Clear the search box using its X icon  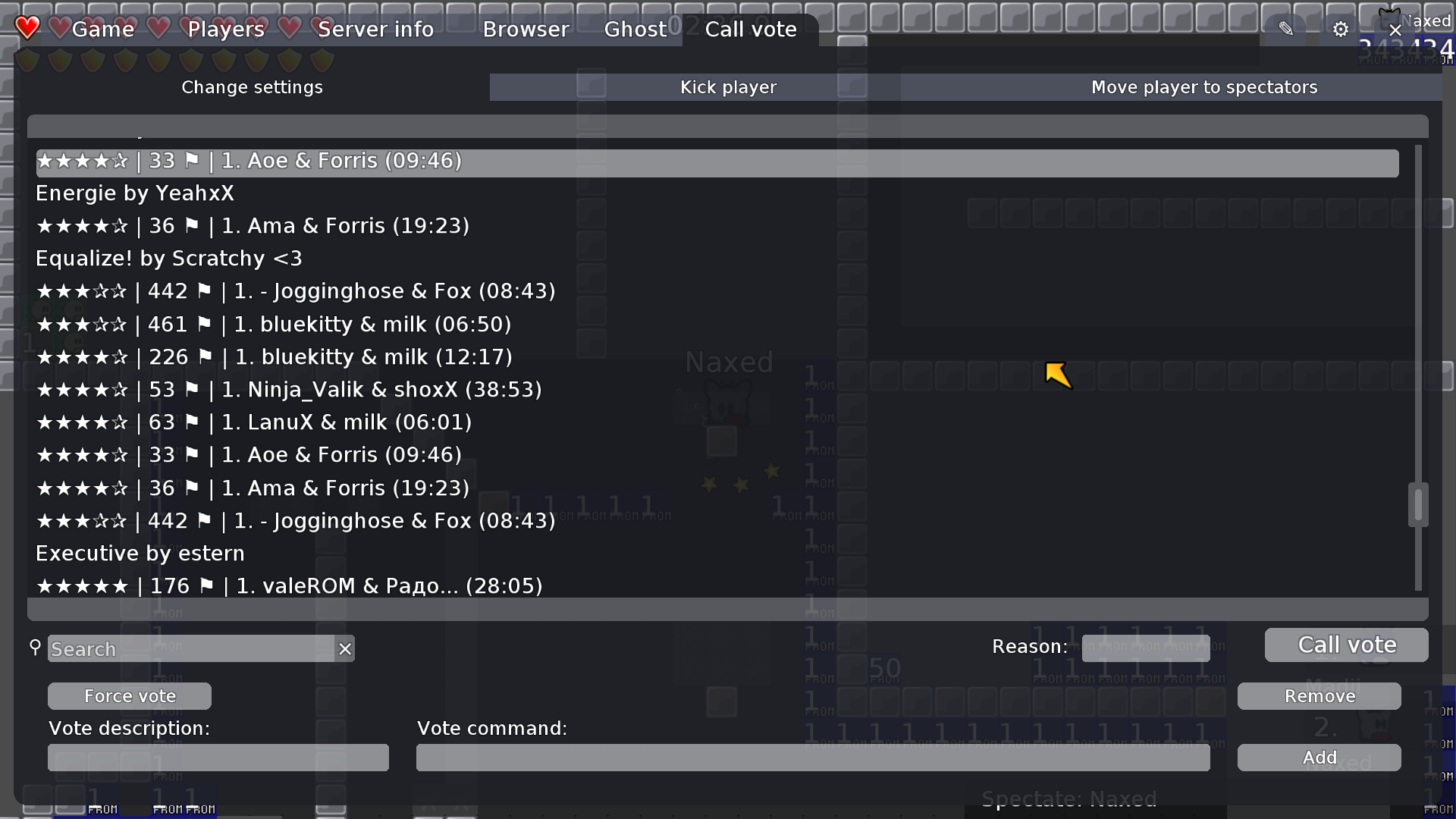[x=345, y=648]
